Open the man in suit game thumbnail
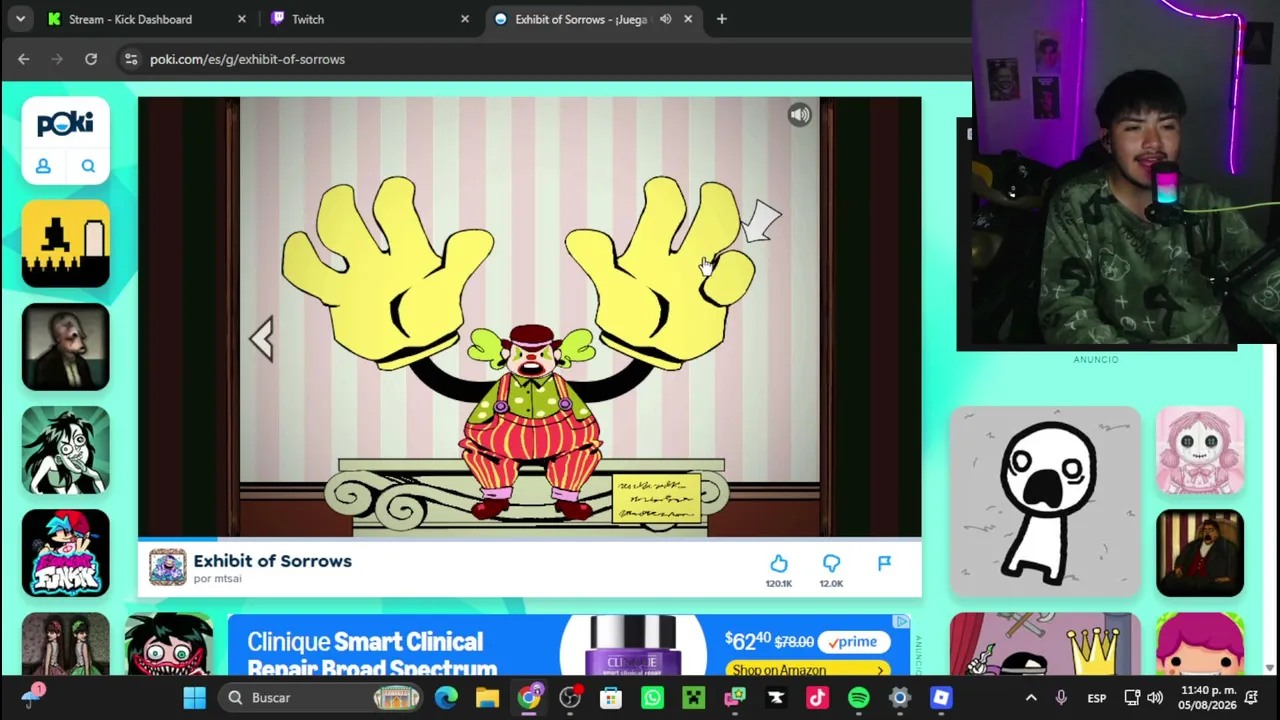 click(x=1200, y=553)
